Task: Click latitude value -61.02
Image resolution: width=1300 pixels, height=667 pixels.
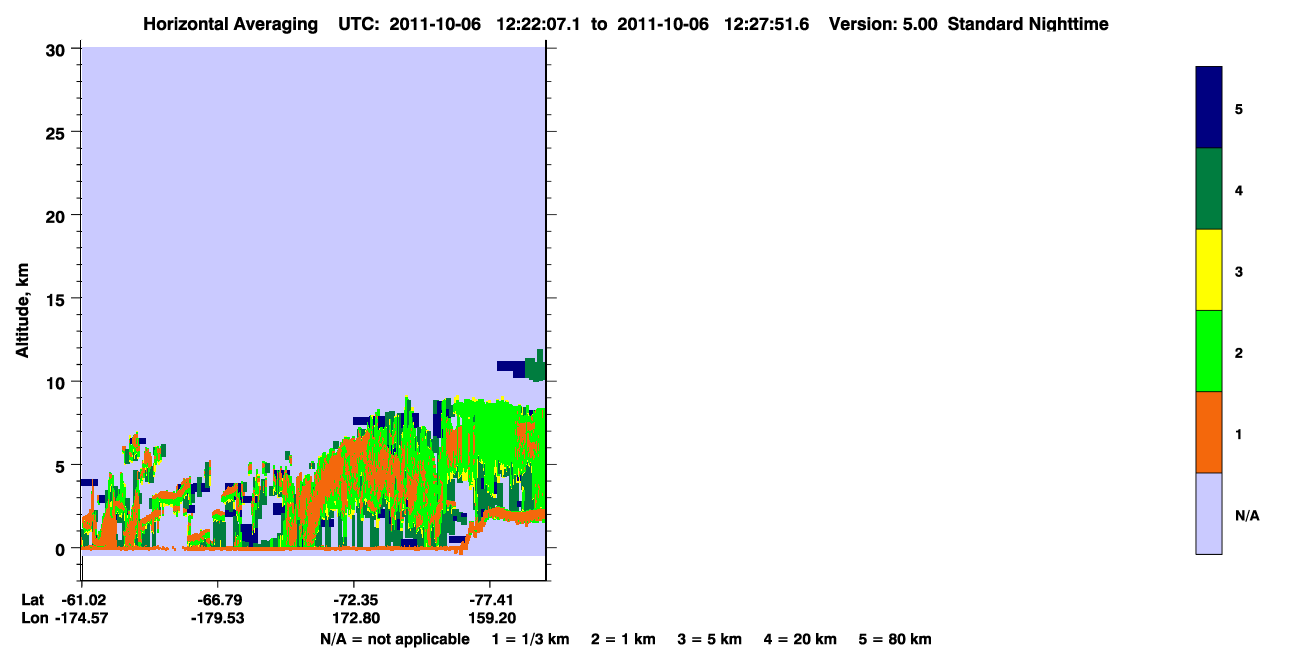Action: point(83,600)
